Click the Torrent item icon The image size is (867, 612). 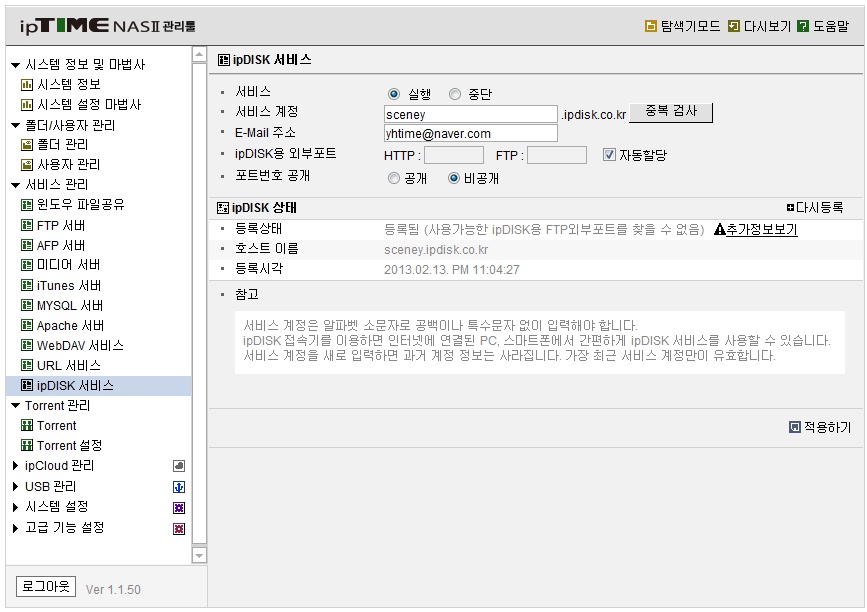[27, 426]
